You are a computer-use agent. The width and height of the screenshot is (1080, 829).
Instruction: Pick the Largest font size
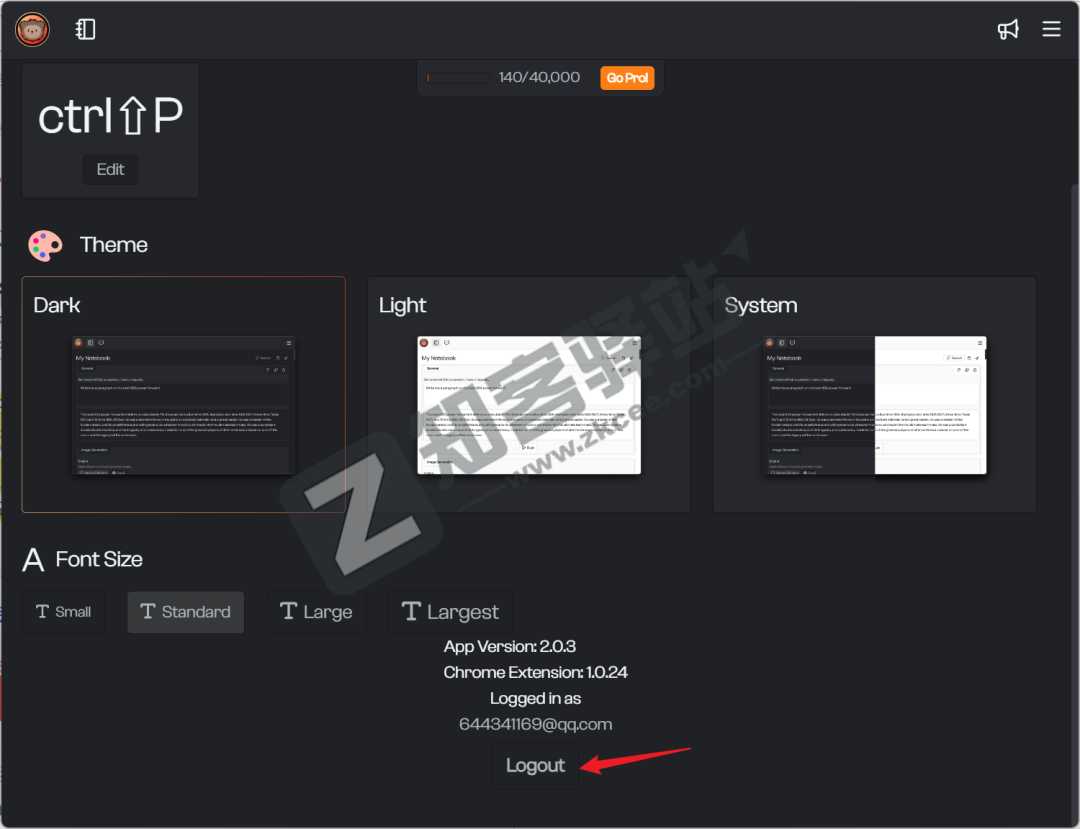point(449,612)
